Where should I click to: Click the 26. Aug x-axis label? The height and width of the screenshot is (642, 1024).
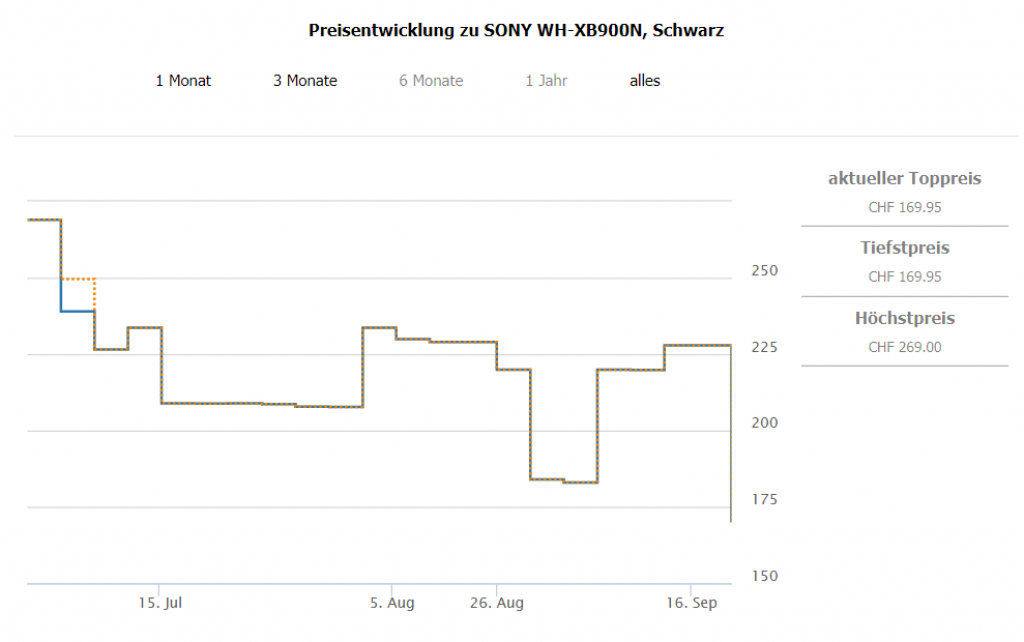(x=497, y=603)
